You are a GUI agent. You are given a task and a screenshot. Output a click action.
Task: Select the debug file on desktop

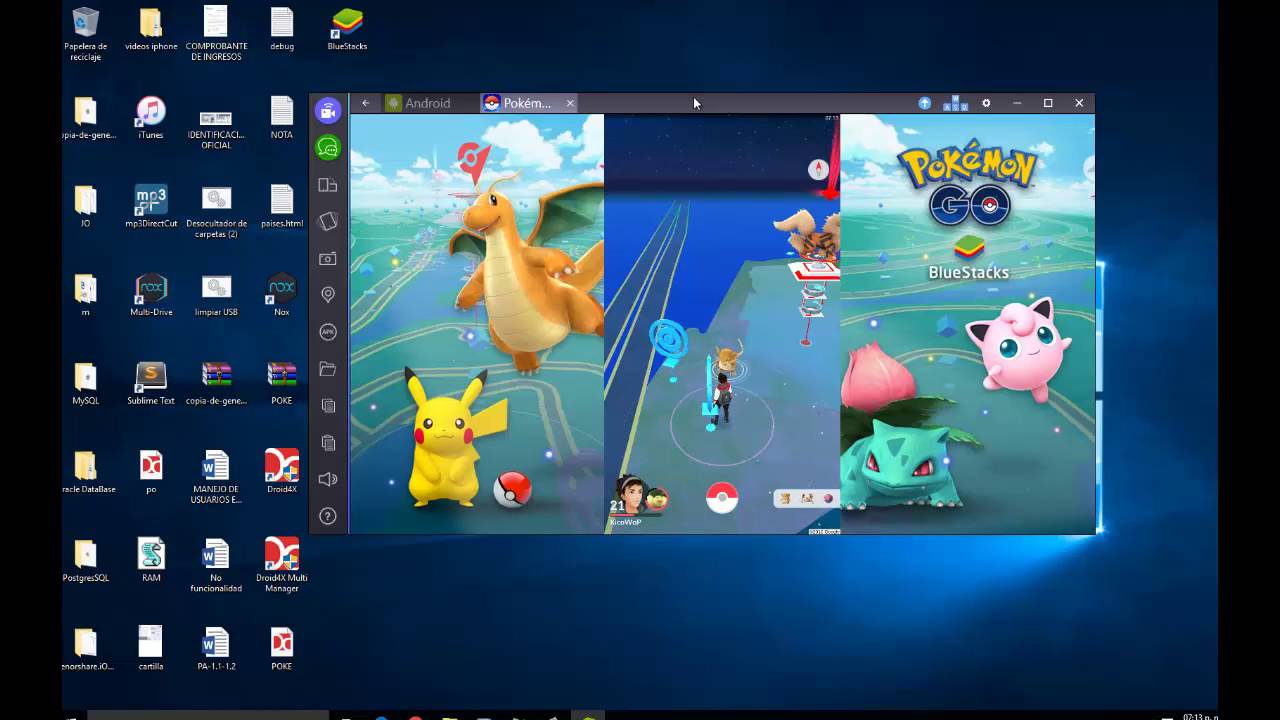282,29
